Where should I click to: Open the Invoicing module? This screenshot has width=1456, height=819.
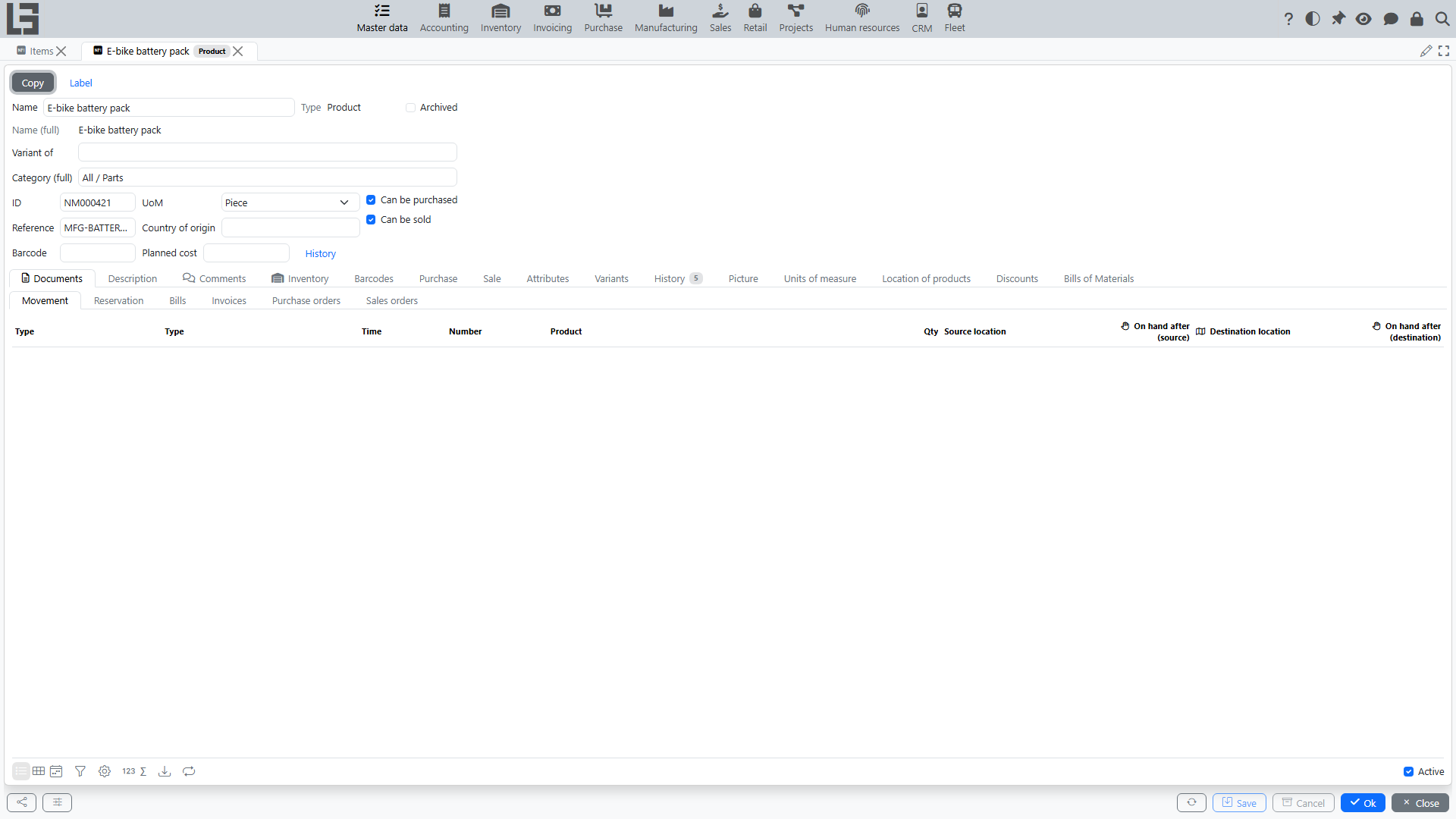coord(552,18)
